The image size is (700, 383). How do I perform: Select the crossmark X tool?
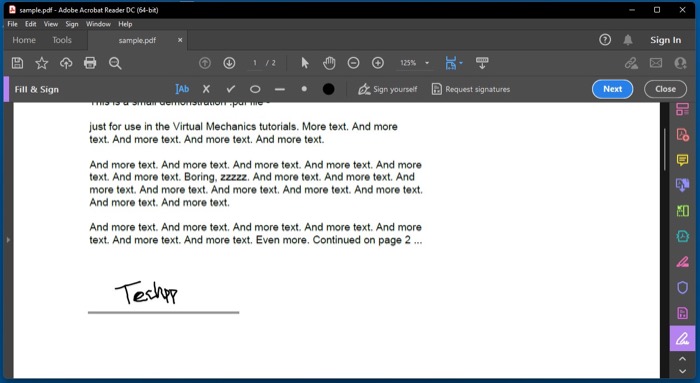coord(206,89)
